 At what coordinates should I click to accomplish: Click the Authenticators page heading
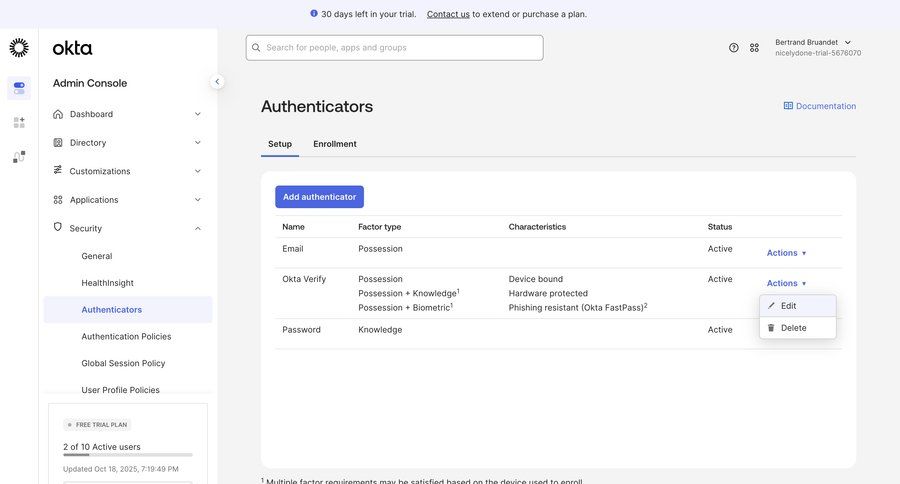pos(317,106)
